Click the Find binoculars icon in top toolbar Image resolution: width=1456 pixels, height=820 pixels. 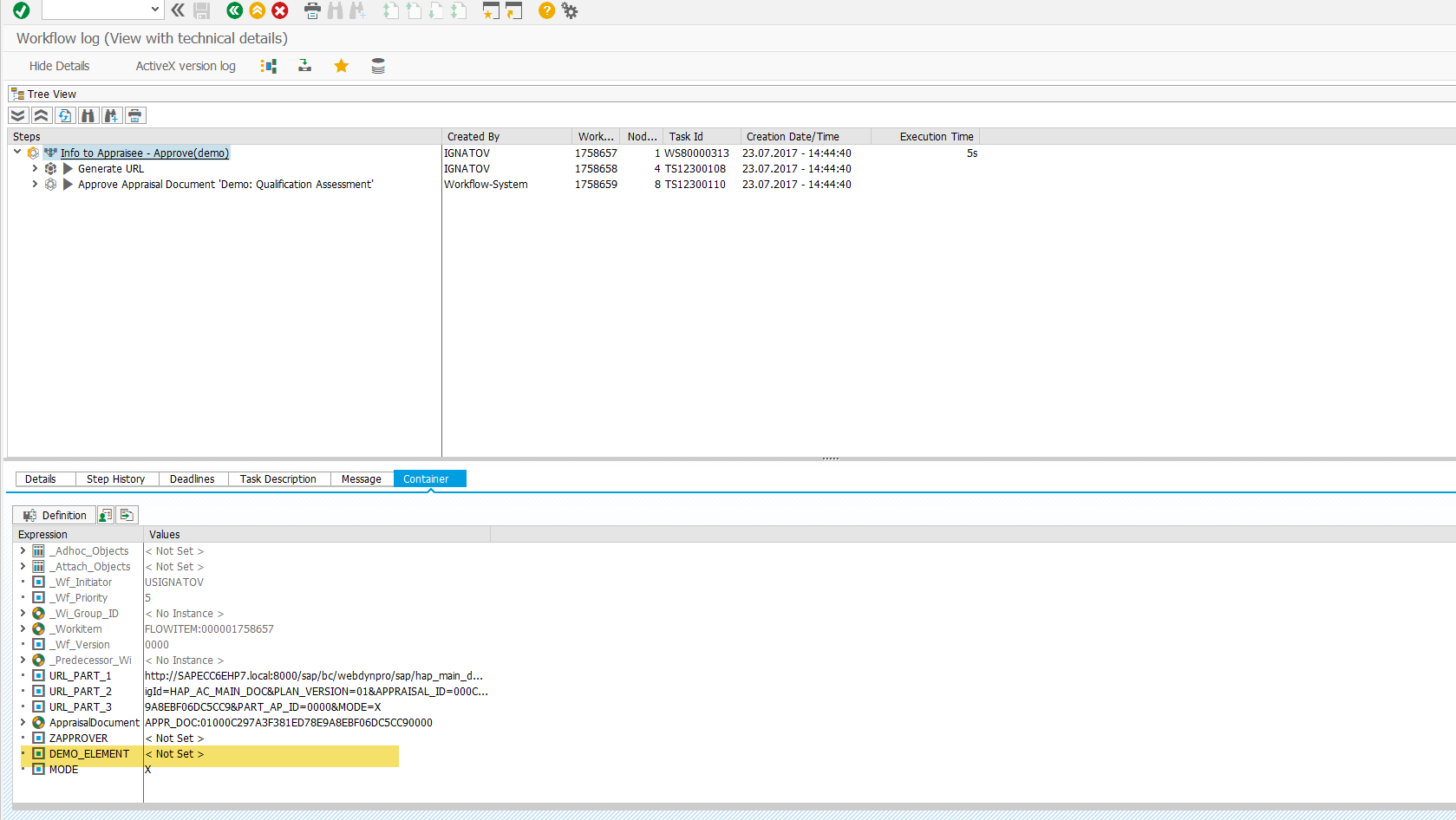pos(336,10)
